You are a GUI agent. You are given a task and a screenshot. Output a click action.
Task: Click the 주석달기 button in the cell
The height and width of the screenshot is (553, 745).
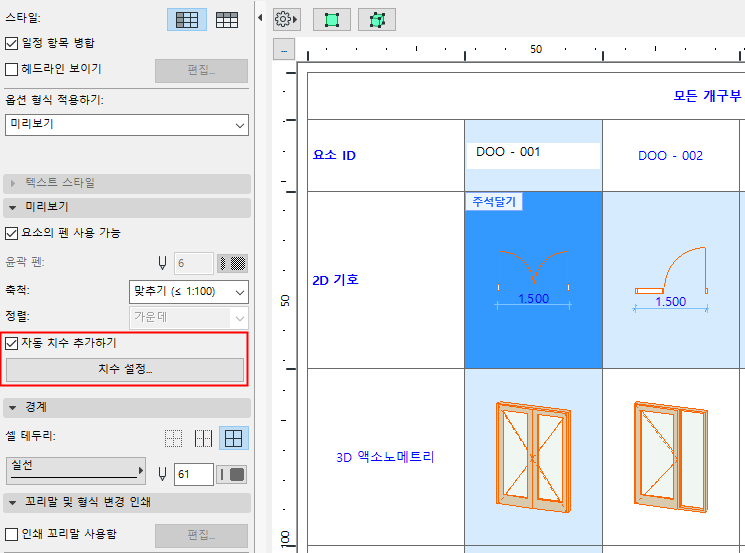click(x=494, y=202)
